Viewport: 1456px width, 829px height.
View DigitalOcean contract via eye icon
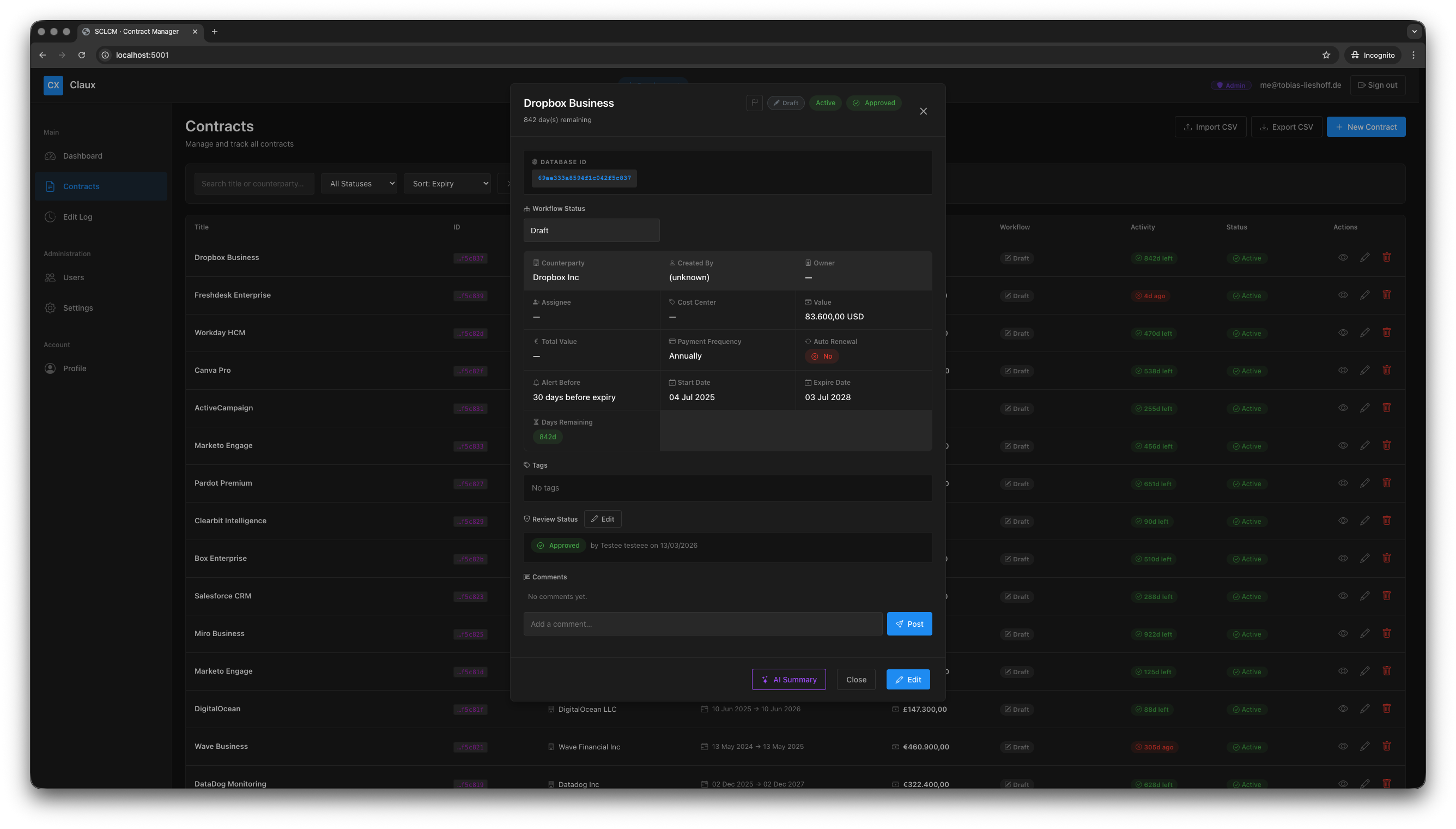point(1343,709)
